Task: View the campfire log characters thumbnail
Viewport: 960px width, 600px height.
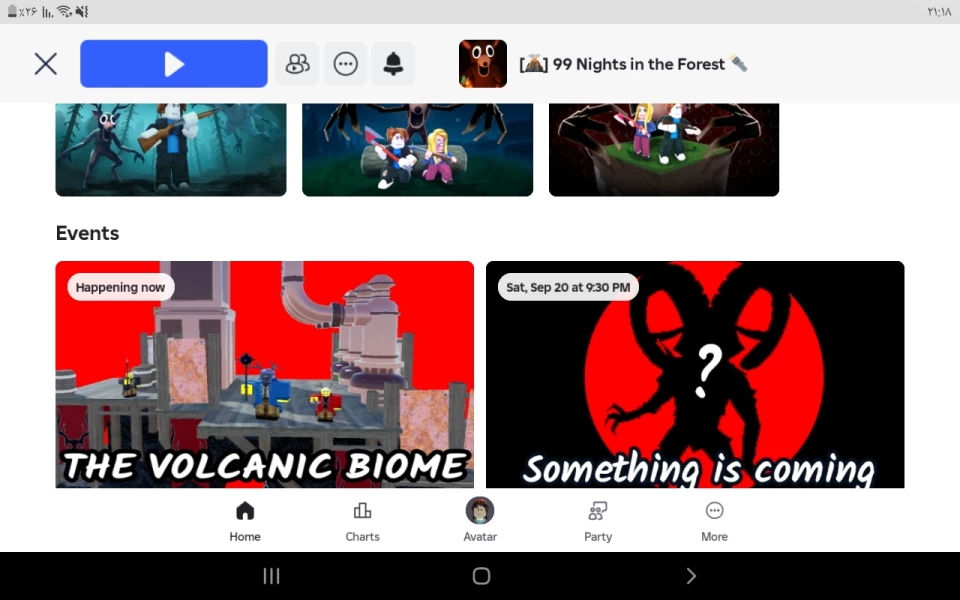Action: pyautogui.click(x=418, y=149)
